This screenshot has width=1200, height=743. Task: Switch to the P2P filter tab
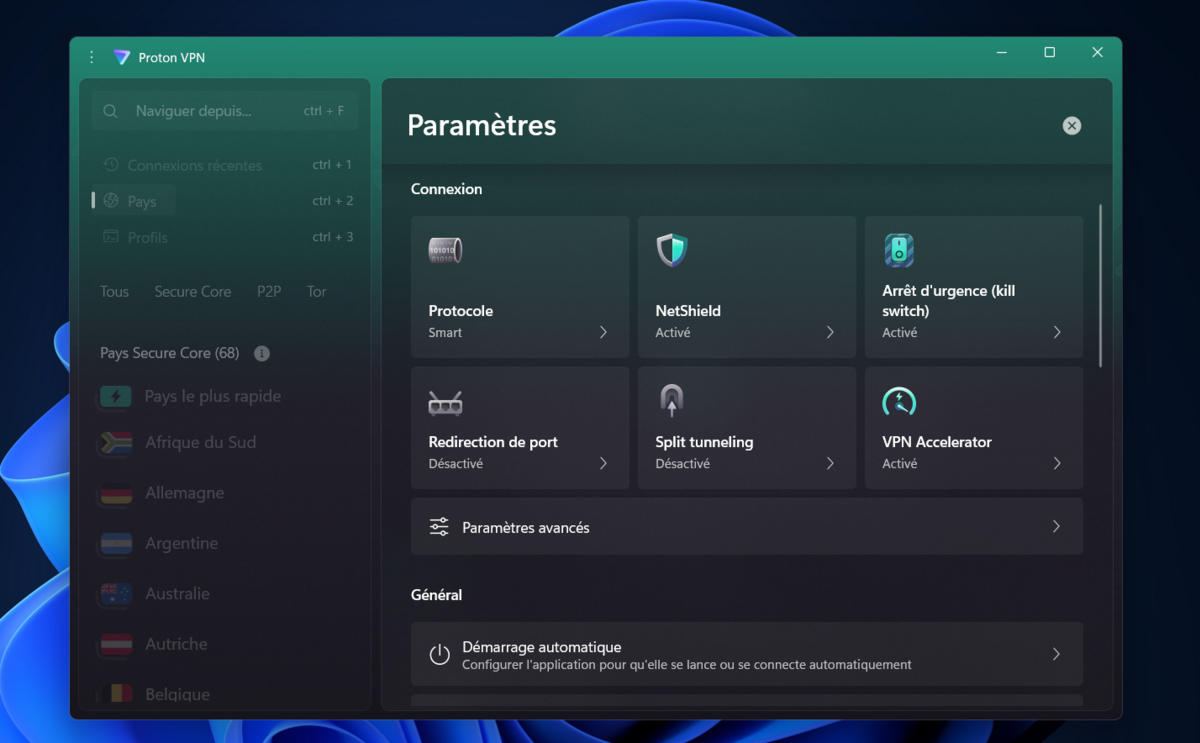tap(269, 292)
